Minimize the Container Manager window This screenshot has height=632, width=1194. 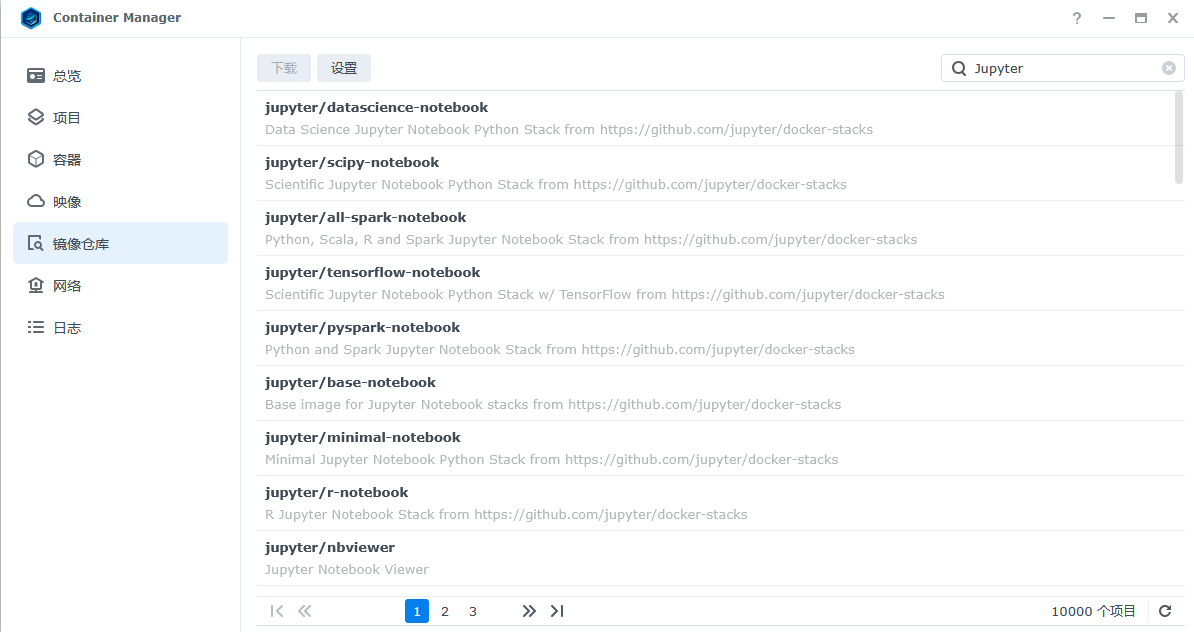(1109, 18)
